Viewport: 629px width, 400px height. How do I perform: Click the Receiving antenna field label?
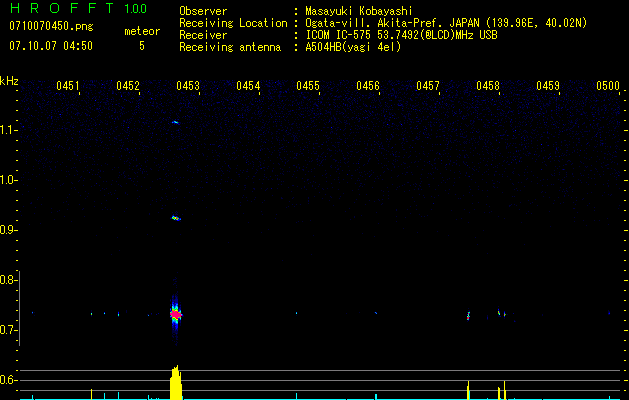point(230,47)
